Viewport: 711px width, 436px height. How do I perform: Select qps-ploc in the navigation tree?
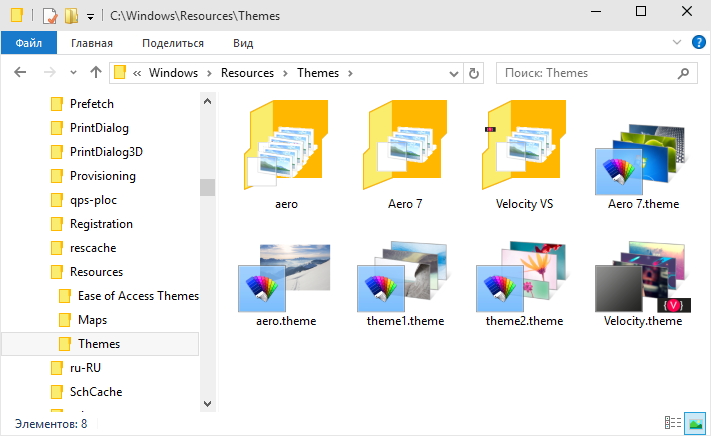pos(93,200)
